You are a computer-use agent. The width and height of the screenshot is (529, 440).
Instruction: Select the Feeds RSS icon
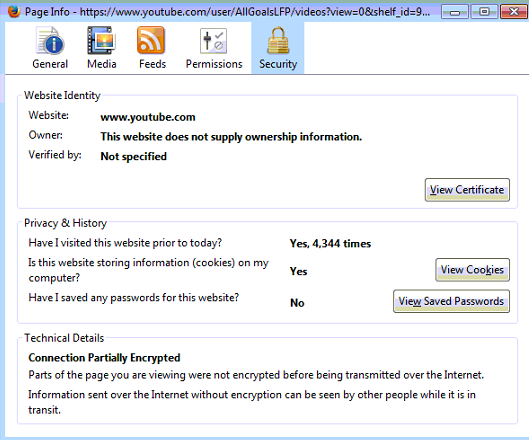(151, 40)
